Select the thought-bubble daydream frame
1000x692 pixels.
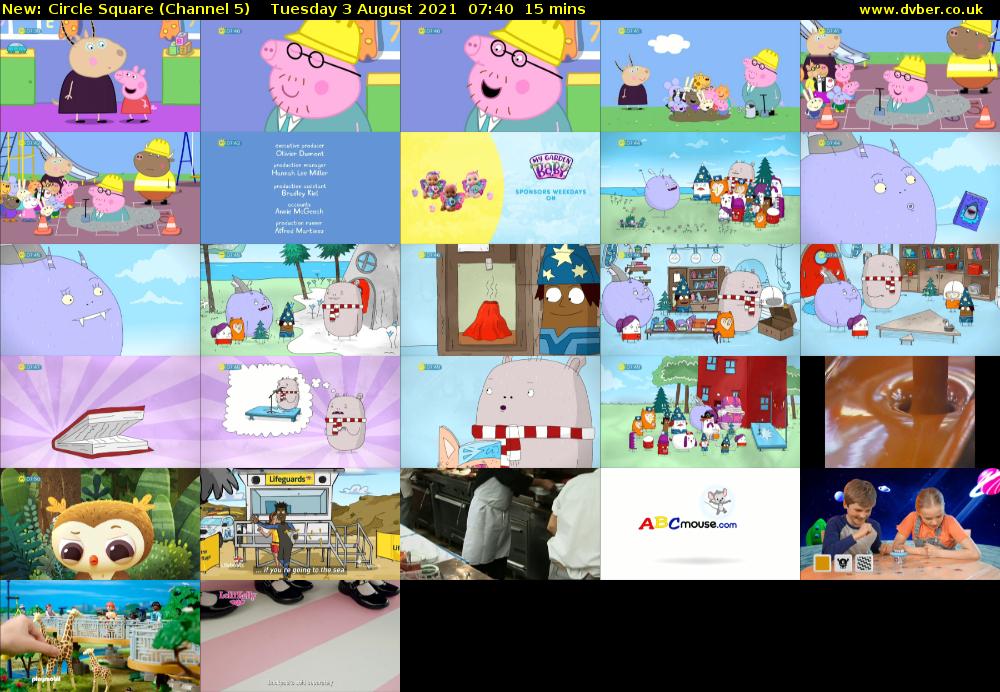pos(300,412)
